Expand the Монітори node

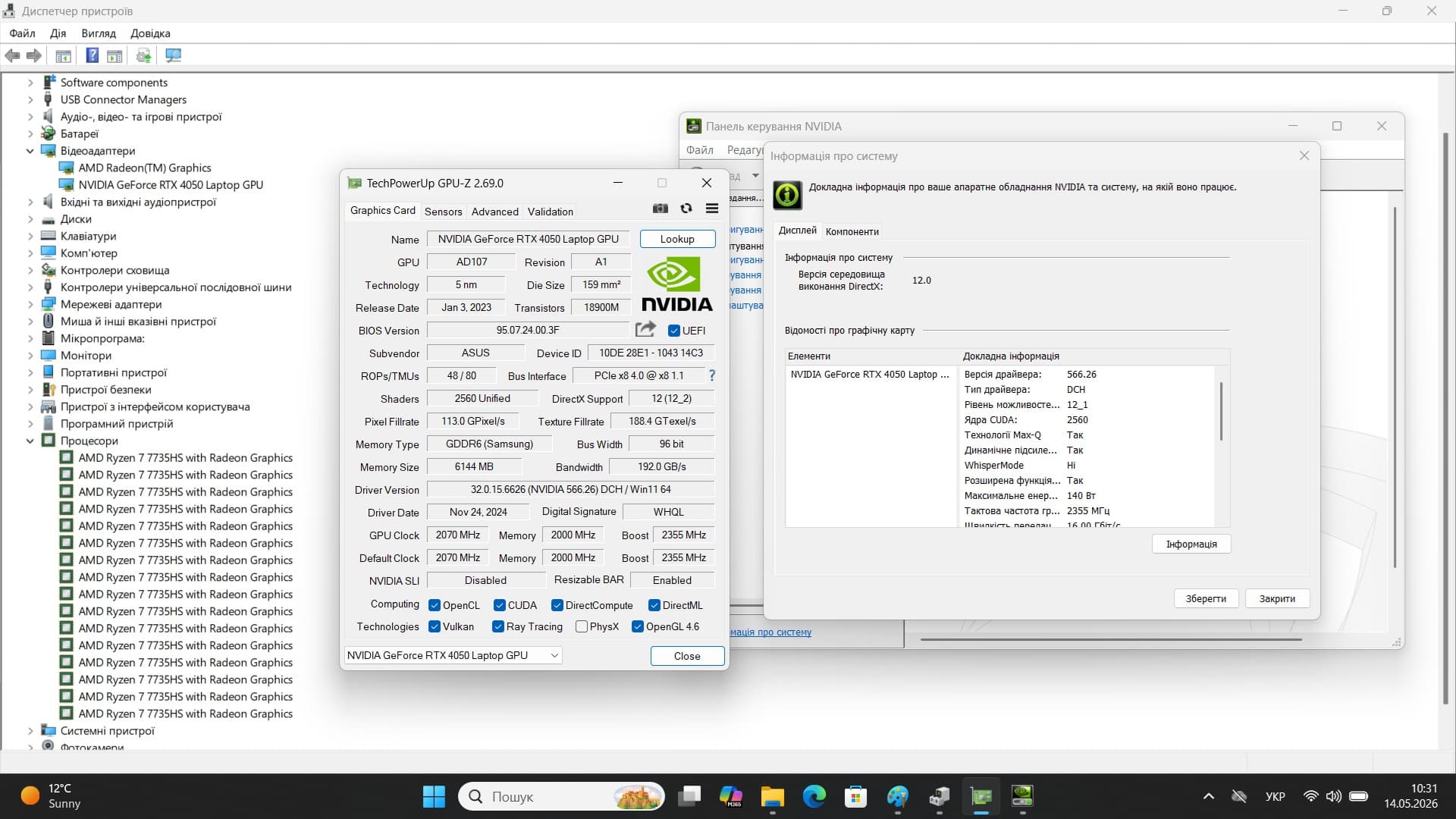pyautogui.click(x=30, y=356)
